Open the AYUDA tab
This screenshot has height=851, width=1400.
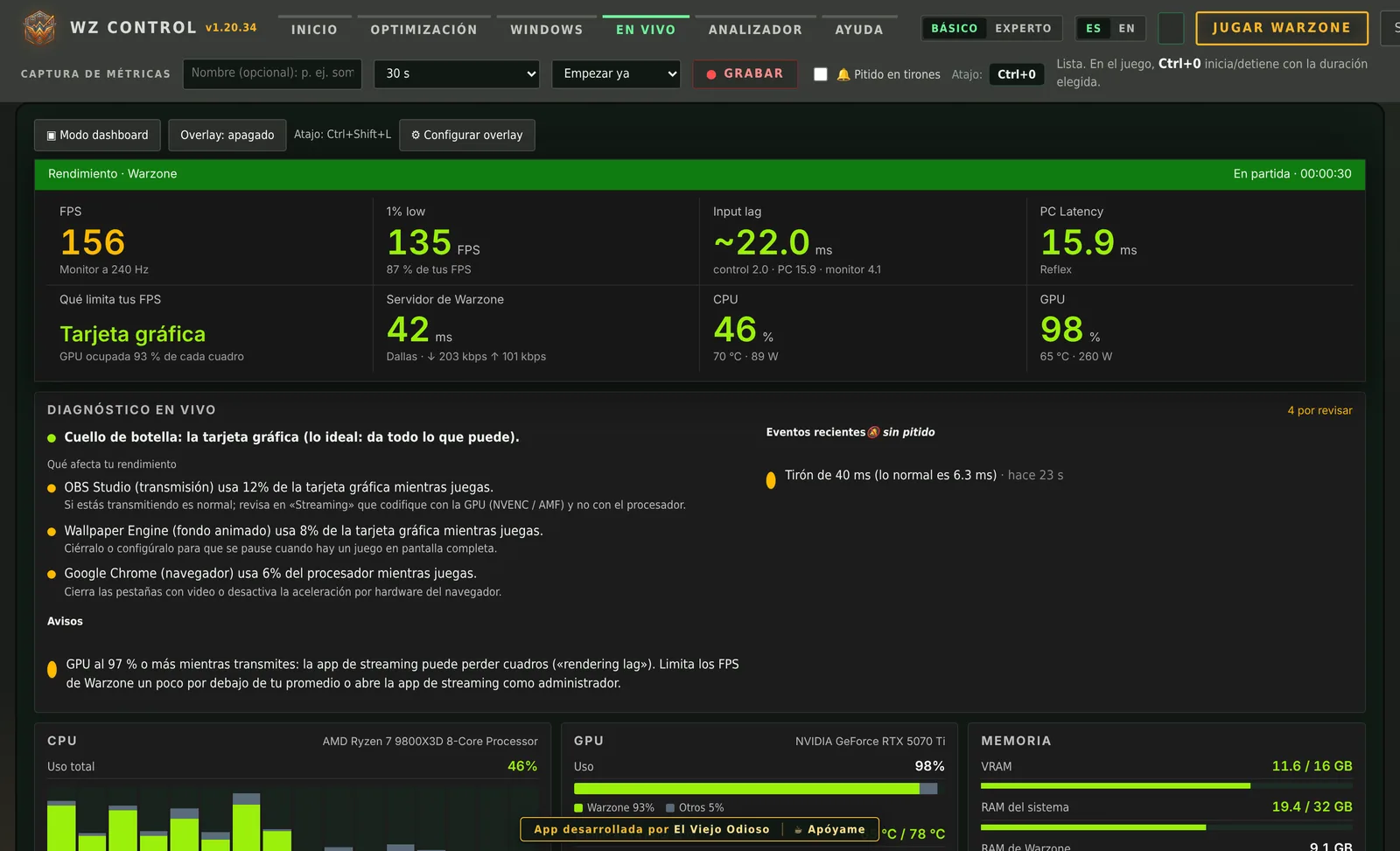(x=859, y=30)
